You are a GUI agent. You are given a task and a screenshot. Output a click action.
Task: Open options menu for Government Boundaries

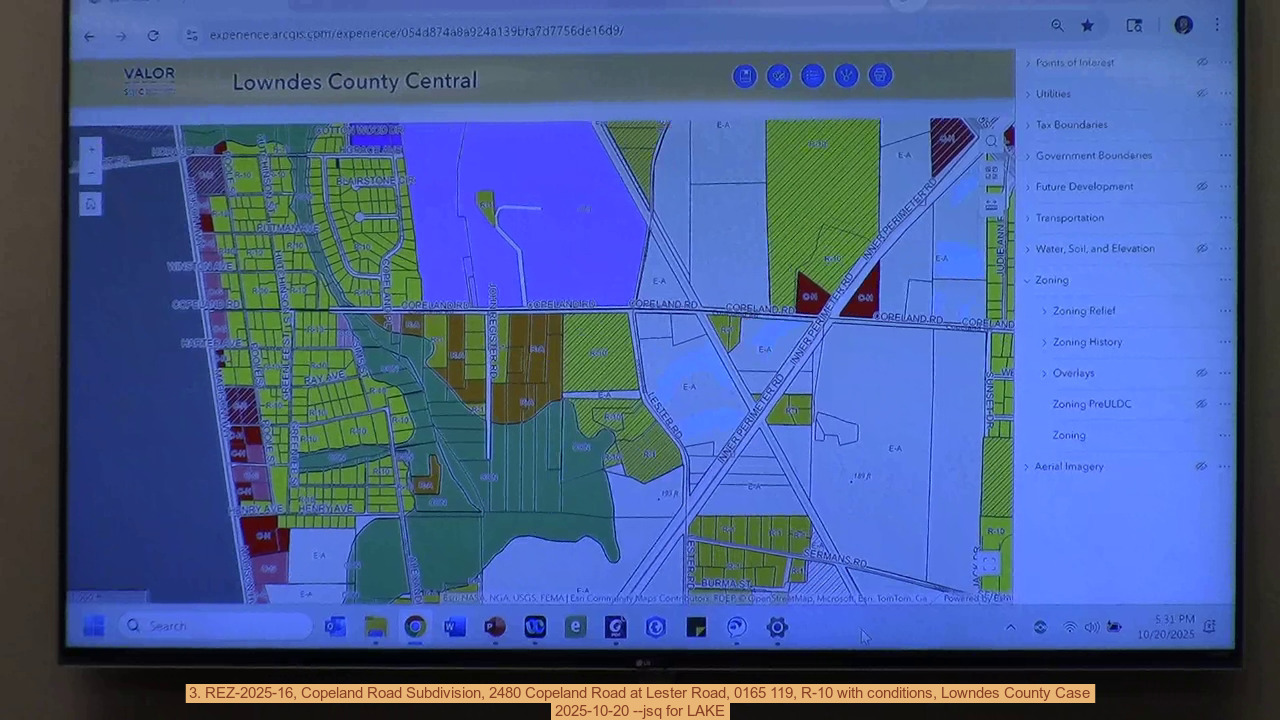coord(1225,155)
